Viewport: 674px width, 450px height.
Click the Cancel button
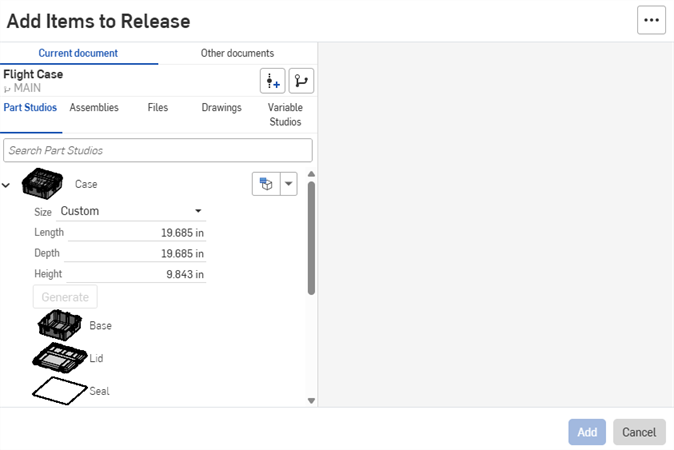coord(639,432)
